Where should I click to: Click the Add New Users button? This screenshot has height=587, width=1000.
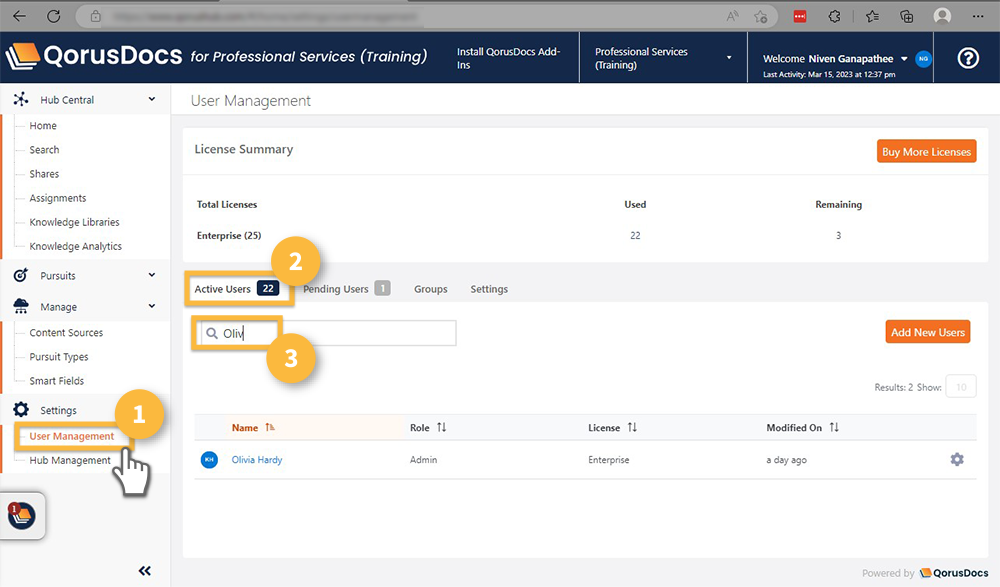[x=927, y=332]
